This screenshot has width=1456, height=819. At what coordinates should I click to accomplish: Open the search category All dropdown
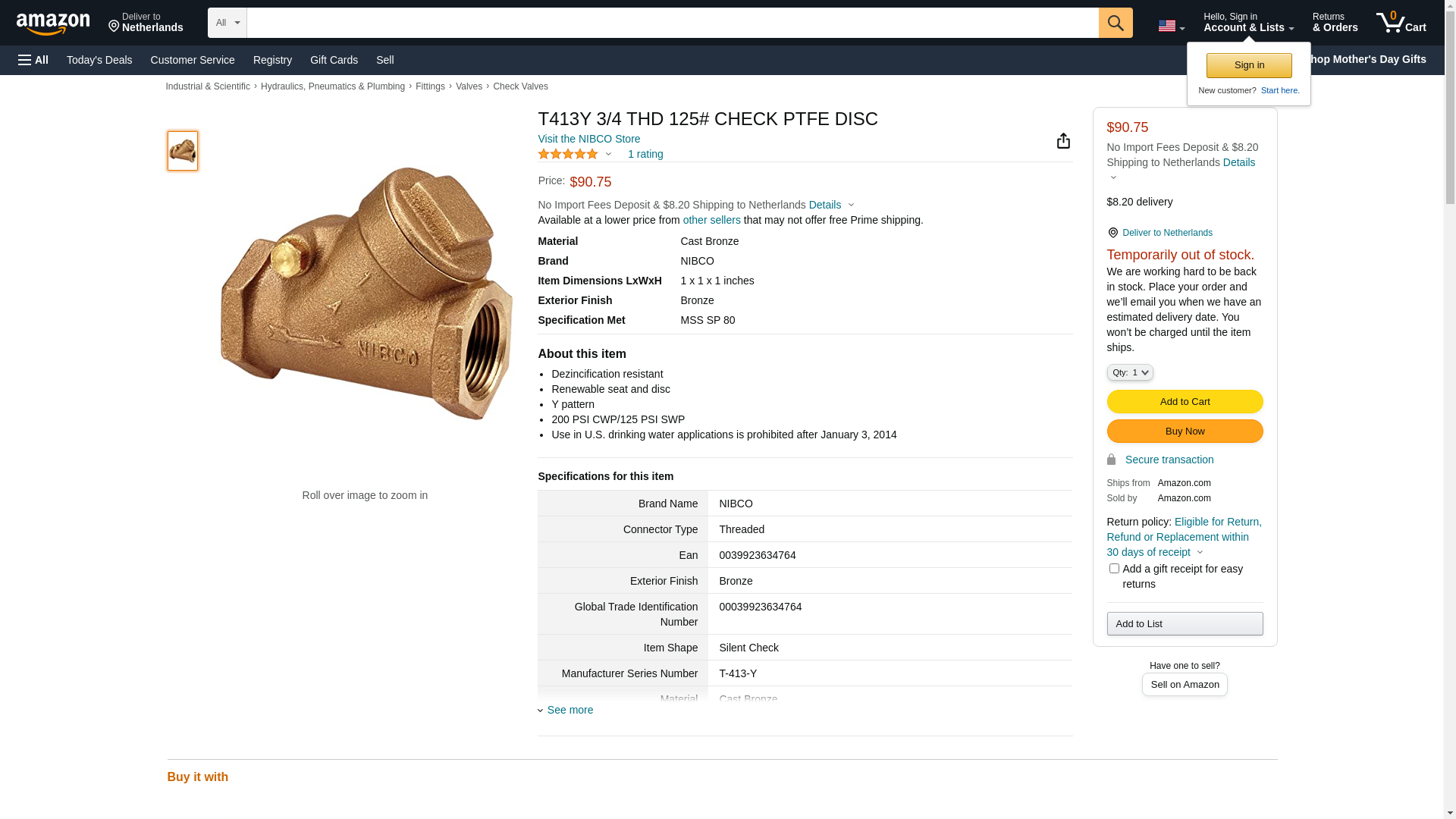[227, 23]
